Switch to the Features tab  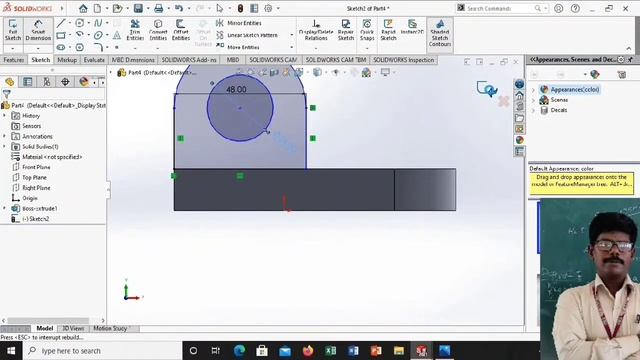(13, 60)
